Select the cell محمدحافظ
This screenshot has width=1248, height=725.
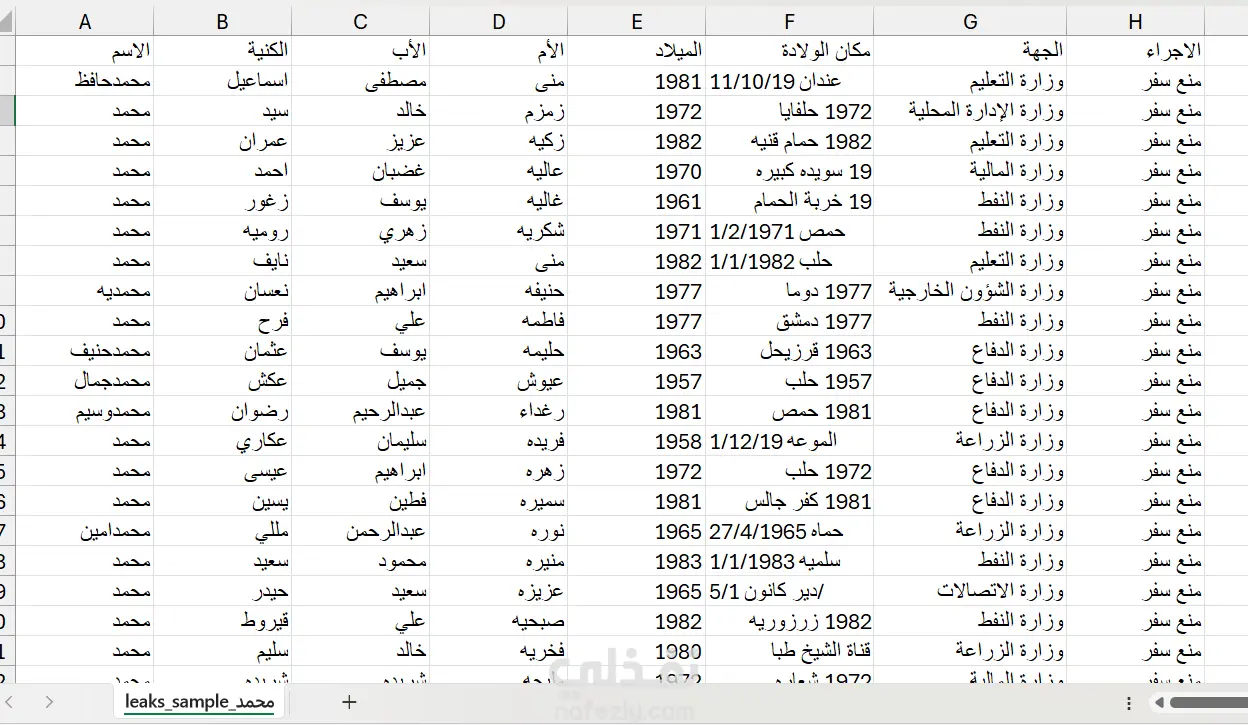[x=85, y=81]
